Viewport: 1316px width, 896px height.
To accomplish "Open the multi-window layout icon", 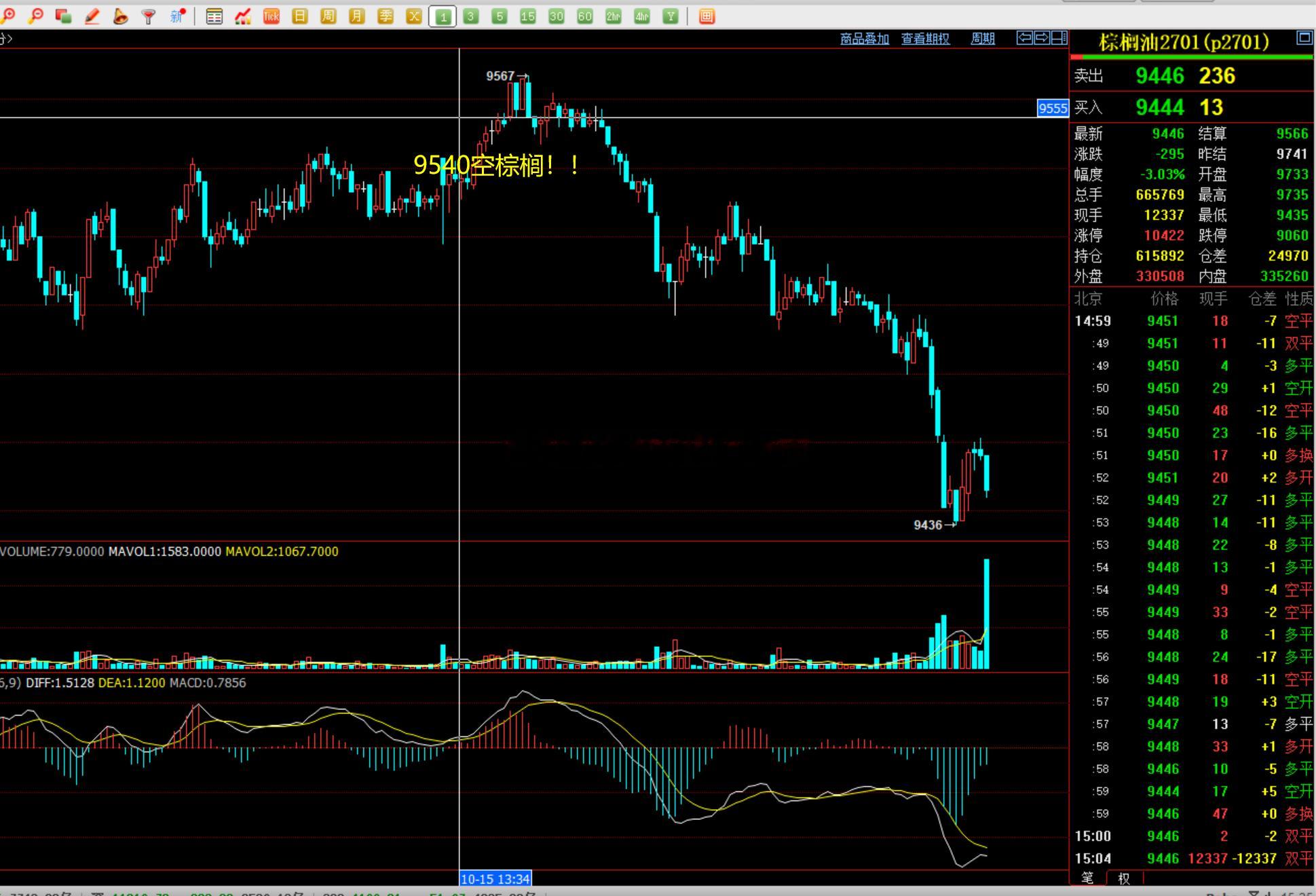I will point(64,16).
